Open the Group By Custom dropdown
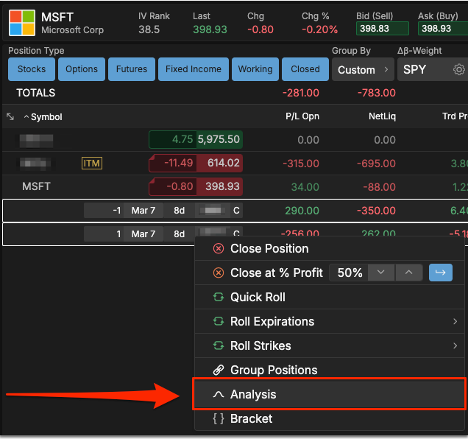 coord(363,70)
